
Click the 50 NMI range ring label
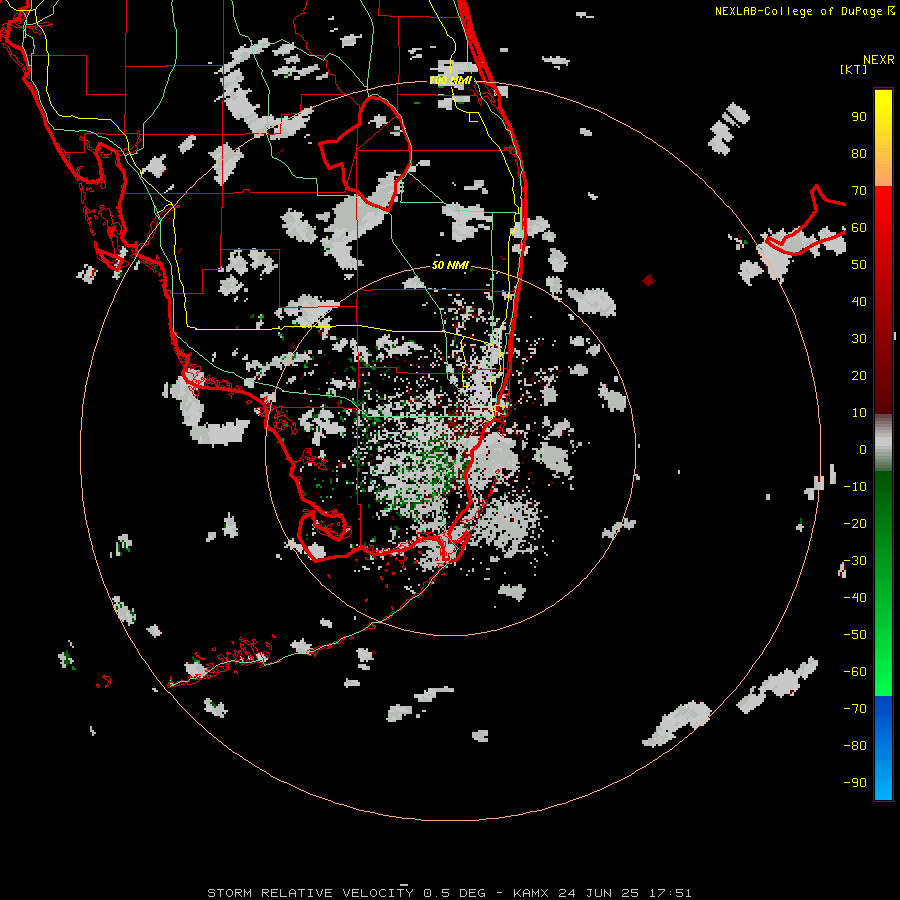pyautogui.click(x=451, y=265)
